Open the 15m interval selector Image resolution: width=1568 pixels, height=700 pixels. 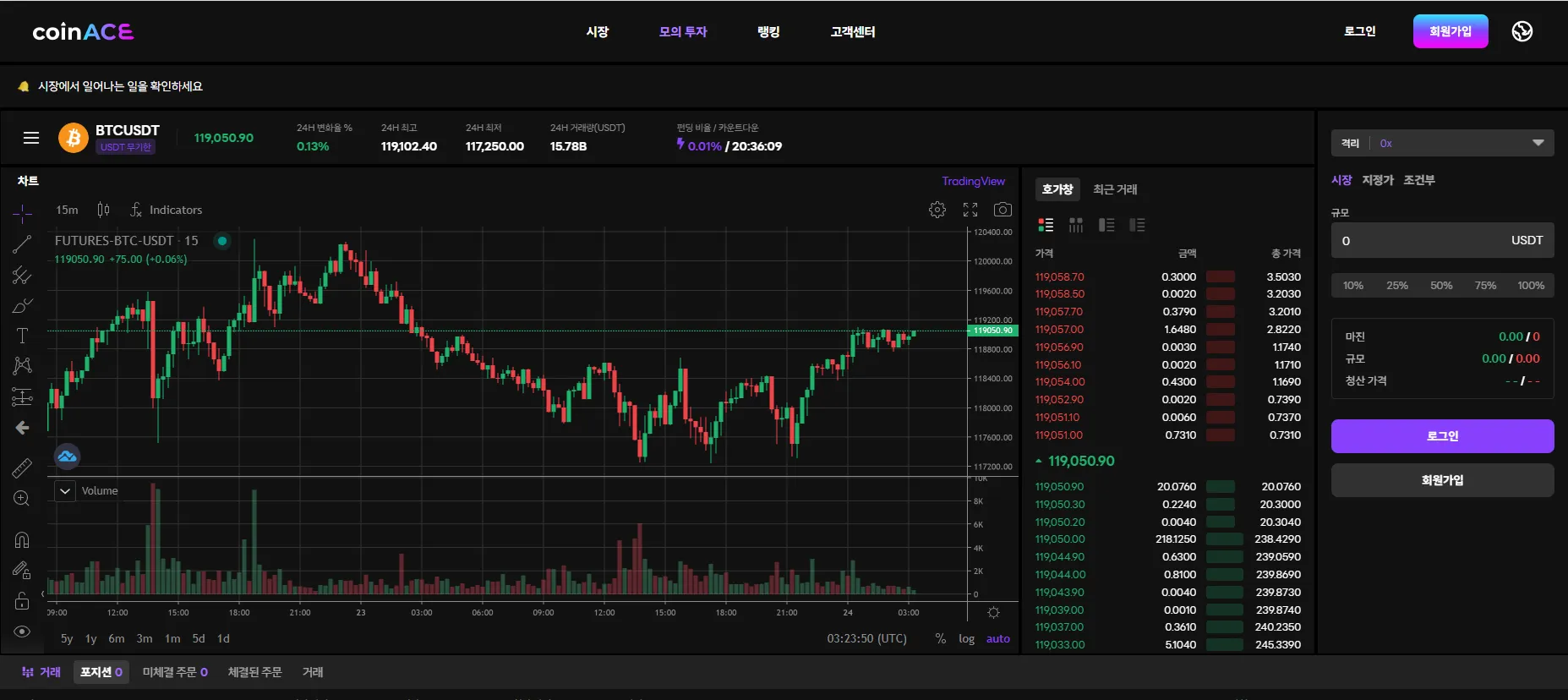(67, 210)
